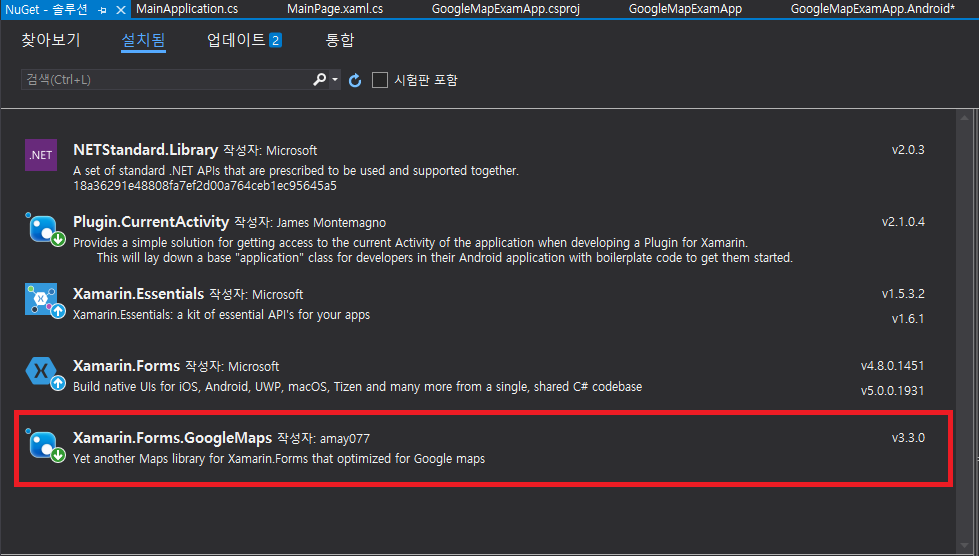Select the Xamarin.Forms.GoogleMaps package title

pyautogui.click(x=172, y=437)
